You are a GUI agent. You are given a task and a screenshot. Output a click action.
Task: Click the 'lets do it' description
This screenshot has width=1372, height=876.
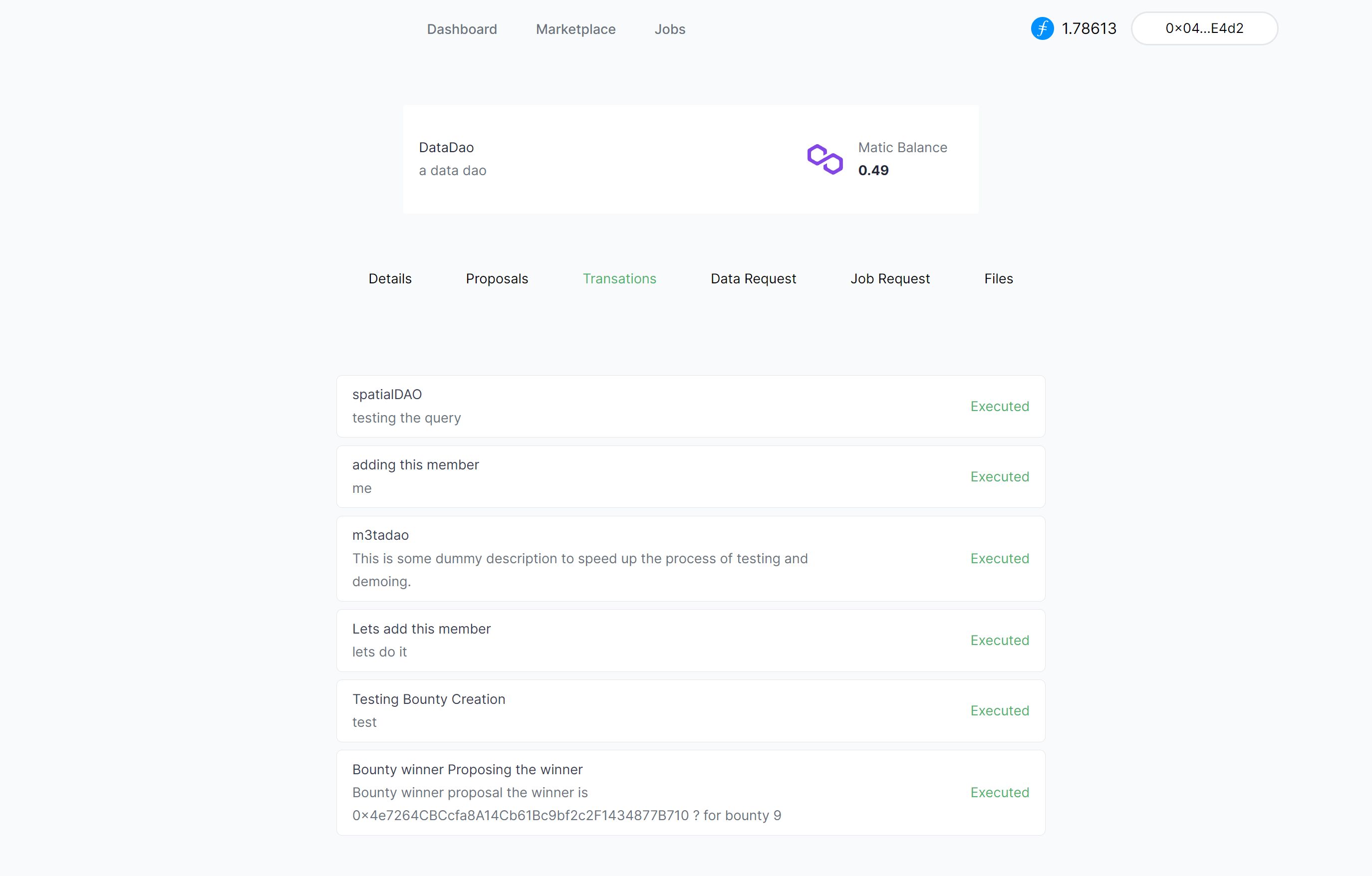click(379, 652)
